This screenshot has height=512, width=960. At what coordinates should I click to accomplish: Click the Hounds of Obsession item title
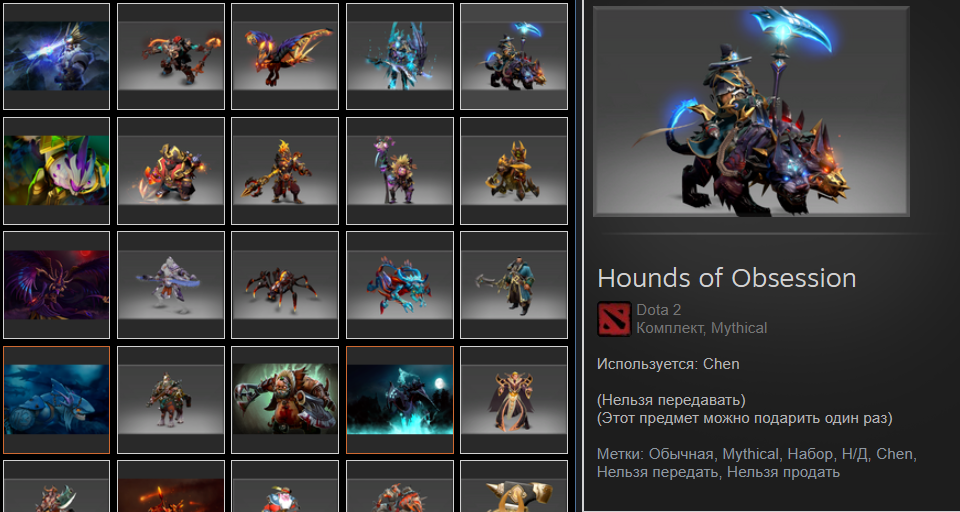click(727, 279)
